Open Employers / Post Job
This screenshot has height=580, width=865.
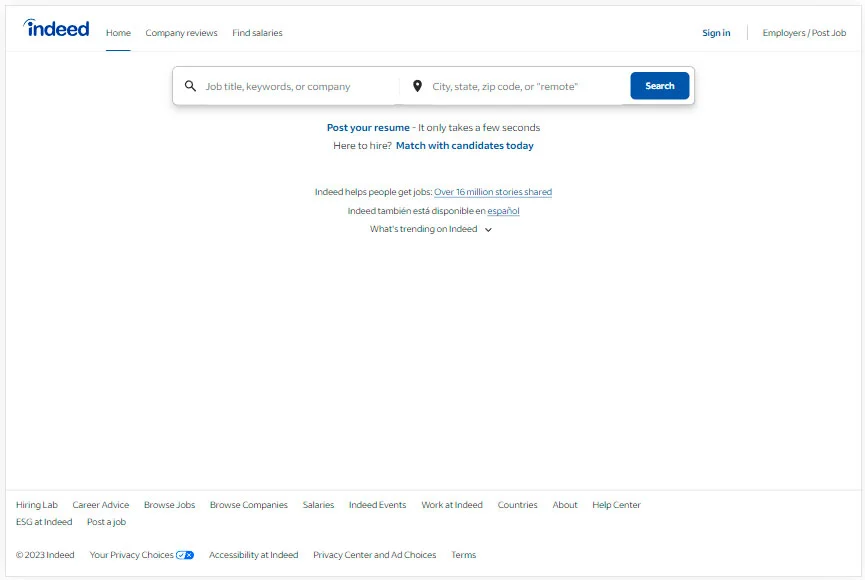click(x=804, y=33)
